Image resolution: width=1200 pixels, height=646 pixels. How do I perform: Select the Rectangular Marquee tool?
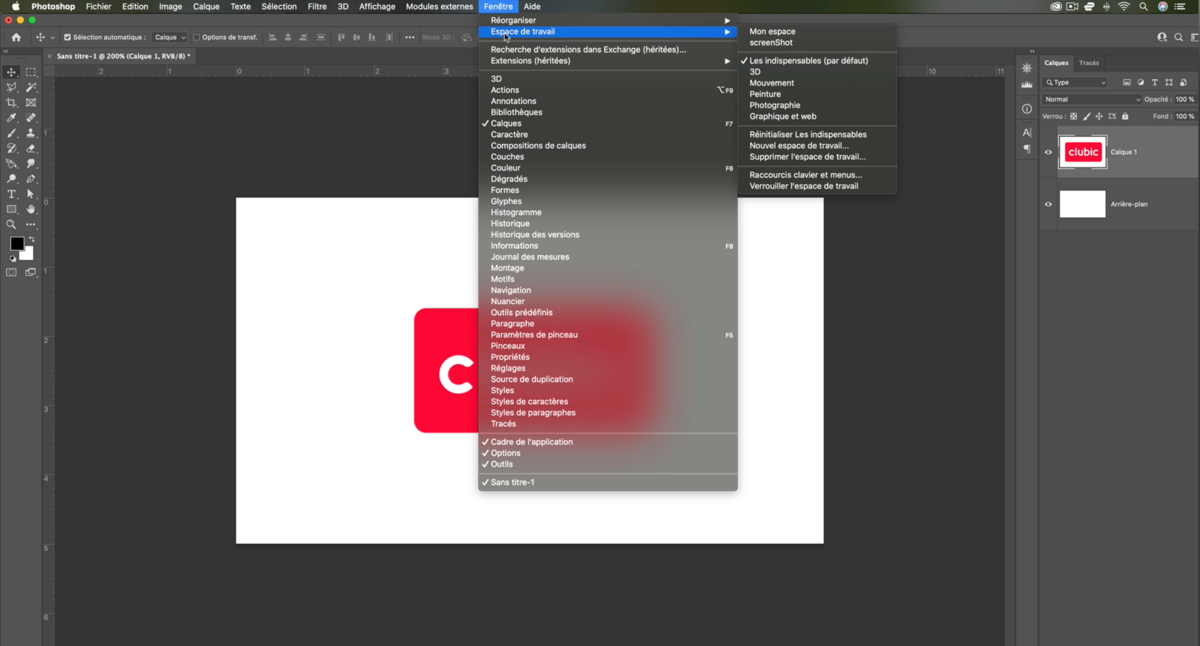(x=31, y=72)
